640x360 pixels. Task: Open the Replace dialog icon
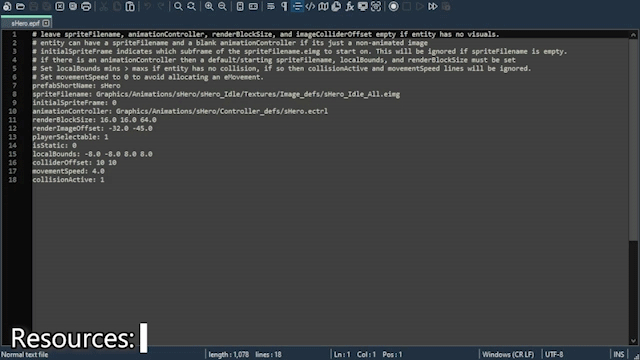(x=191, y=6)
